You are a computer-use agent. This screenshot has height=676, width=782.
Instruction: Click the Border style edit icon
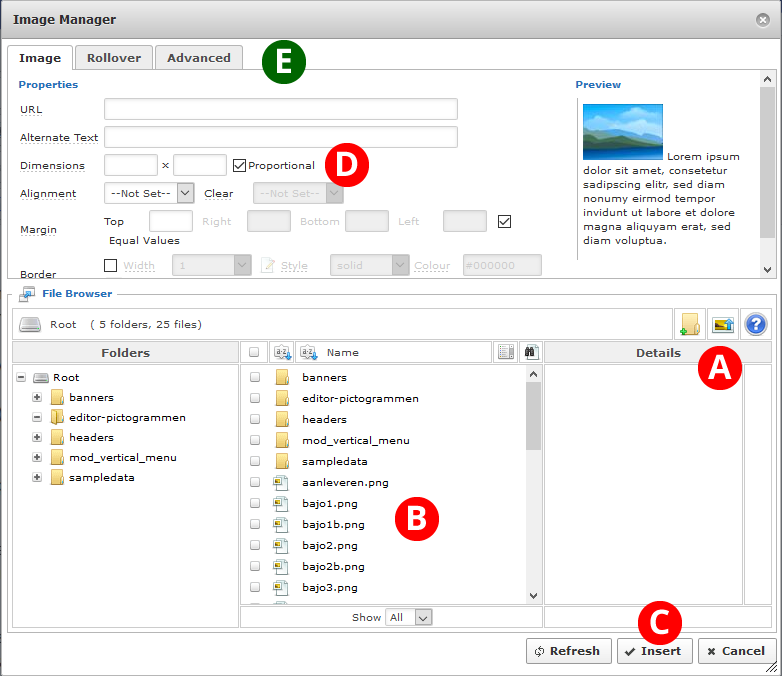click(x=268, y=265)
